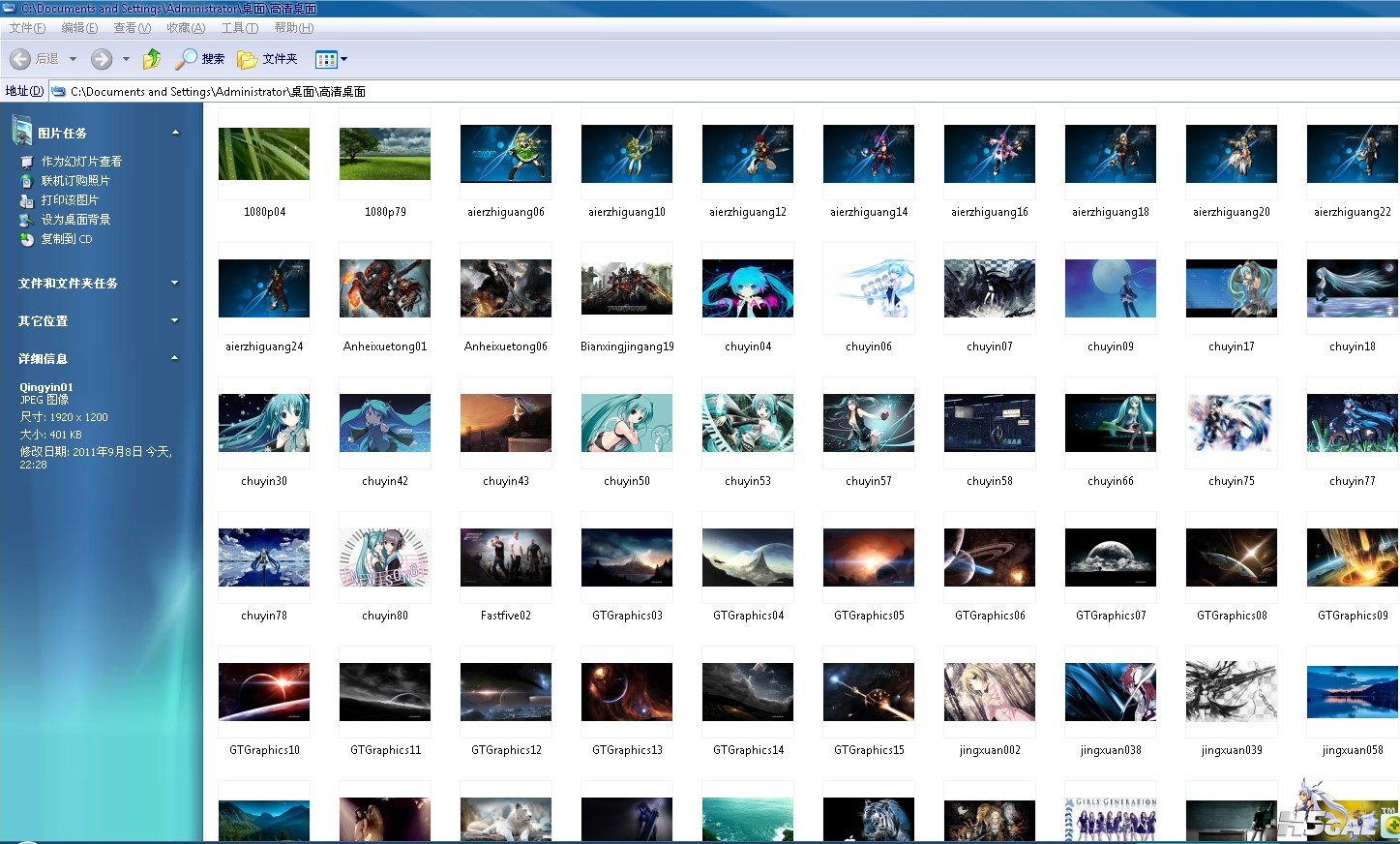Click the Back (后退) arrow icon
1400x844 pixels.
coord(20,59)
